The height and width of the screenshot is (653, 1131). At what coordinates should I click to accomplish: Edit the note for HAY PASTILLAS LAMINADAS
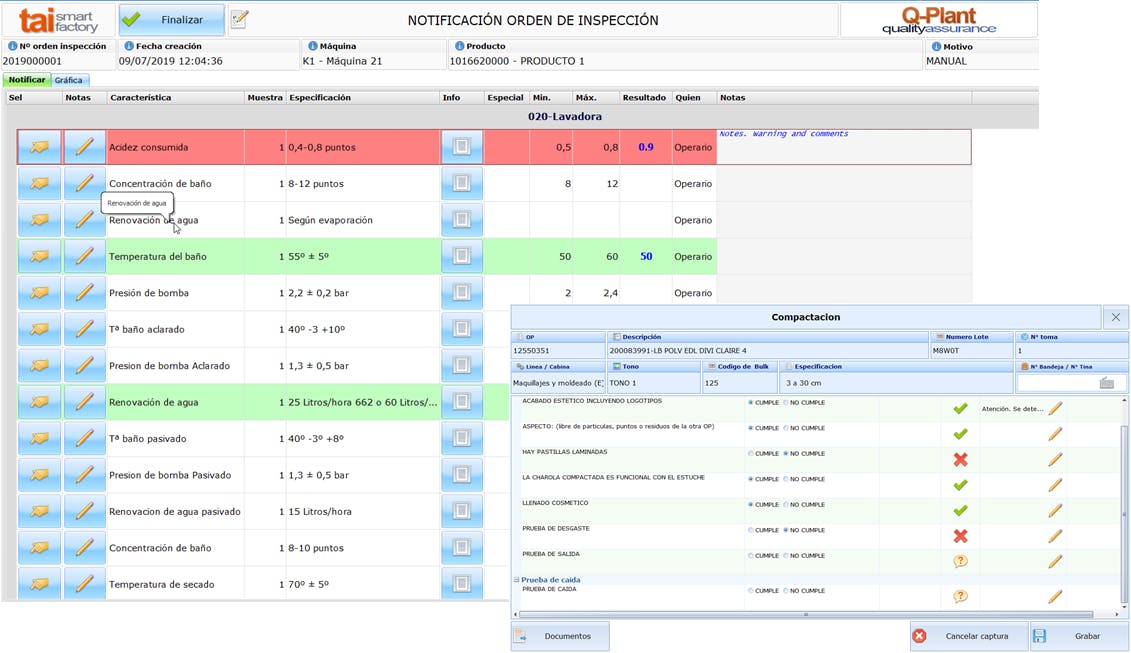point(1055,460)
